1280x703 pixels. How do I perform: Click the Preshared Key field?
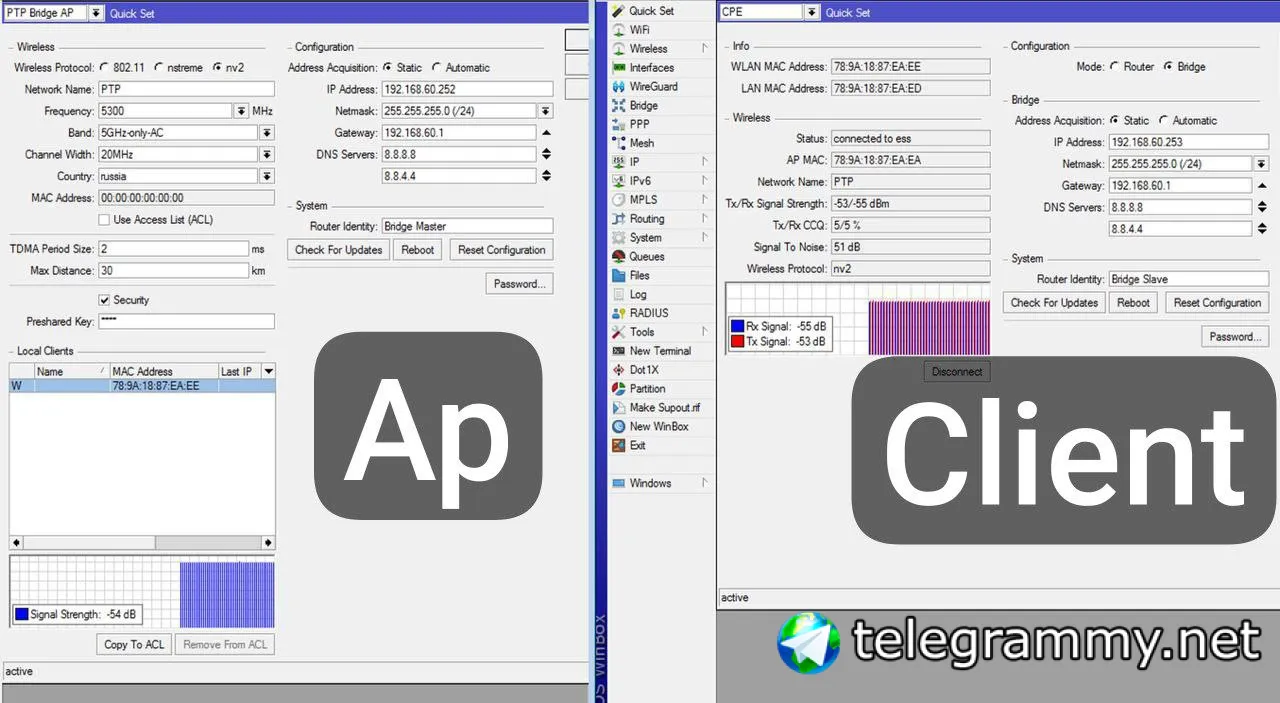click(x=185, y=322)
